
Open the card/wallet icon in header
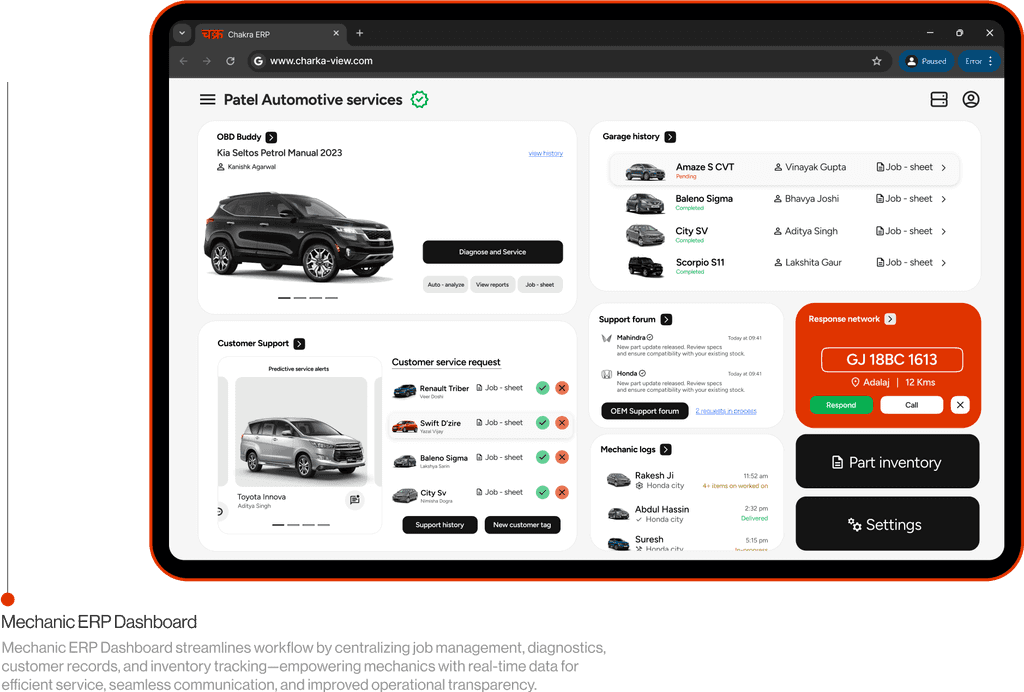(938, 99)
